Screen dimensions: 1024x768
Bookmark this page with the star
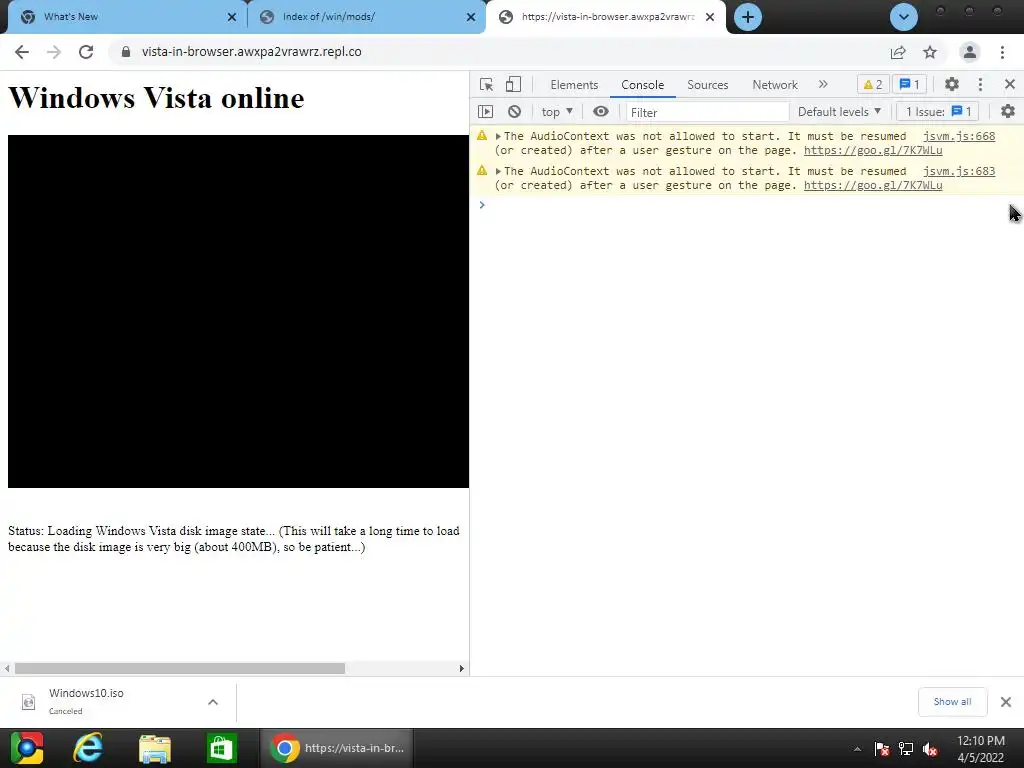[930, 52]
